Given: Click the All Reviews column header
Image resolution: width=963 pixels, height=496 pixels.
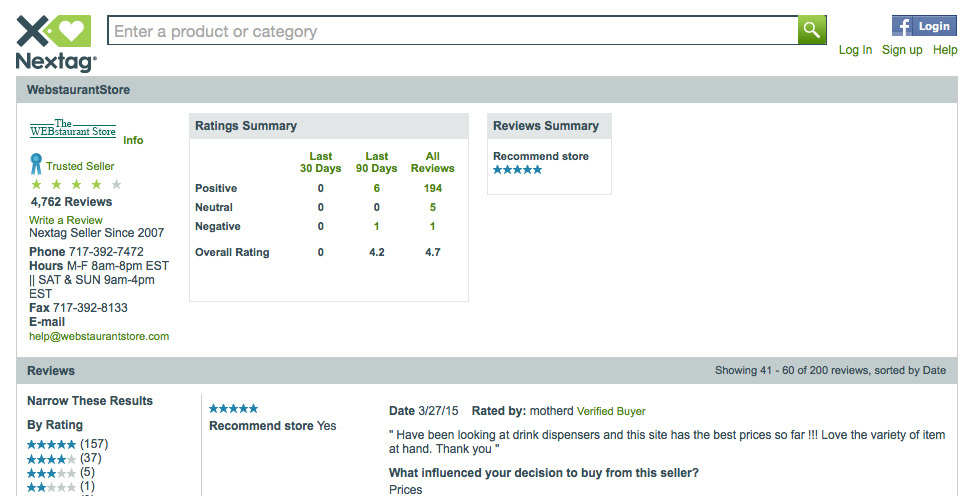Looking at the screenshot, I should 433,162.
